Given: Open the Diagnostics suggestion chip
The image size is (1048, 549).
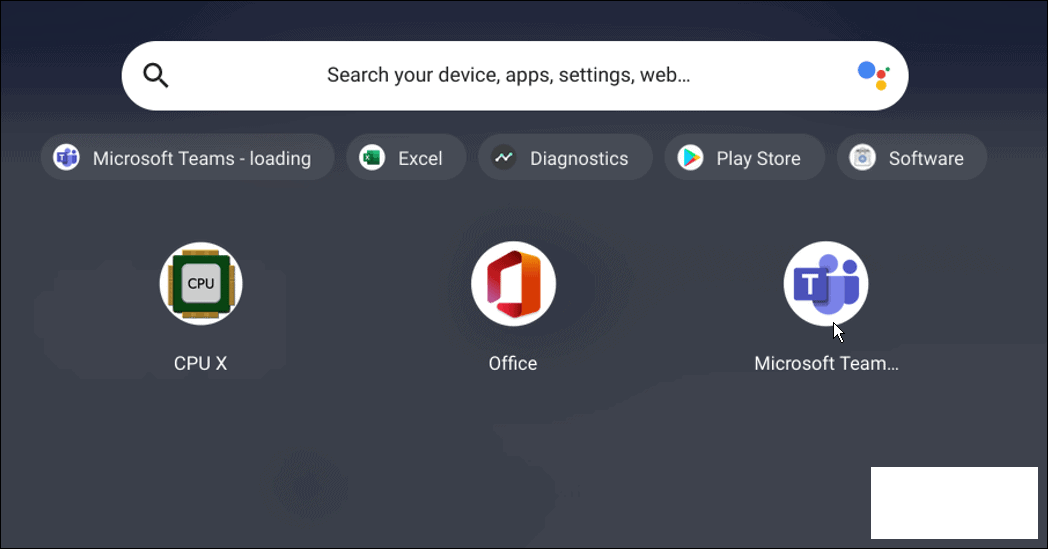Looking at the screenshot, I should (x=565, y=158).
